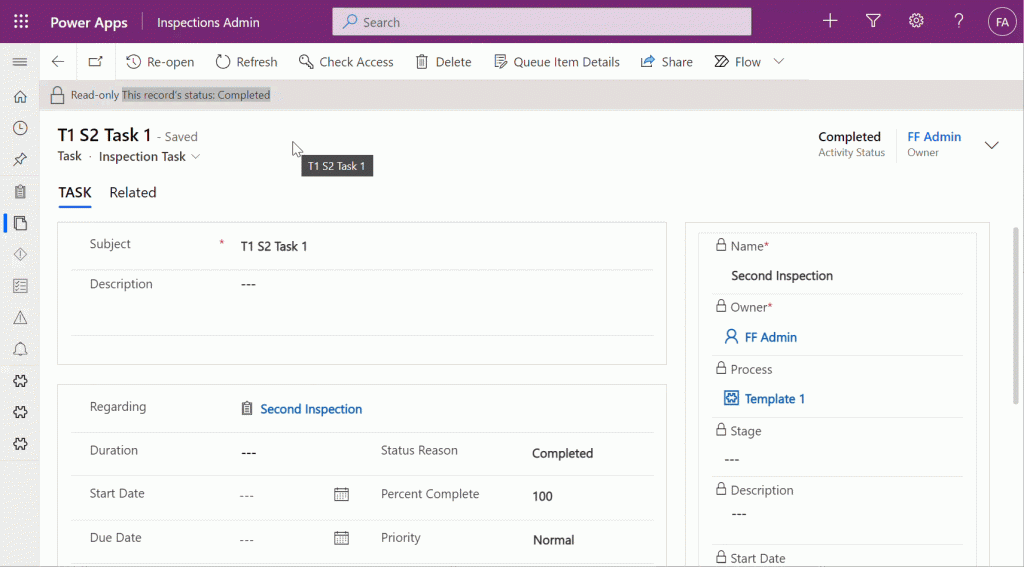
Task: Open the Flow command menu
Action: pyautogui.click(x=738, y=61)
